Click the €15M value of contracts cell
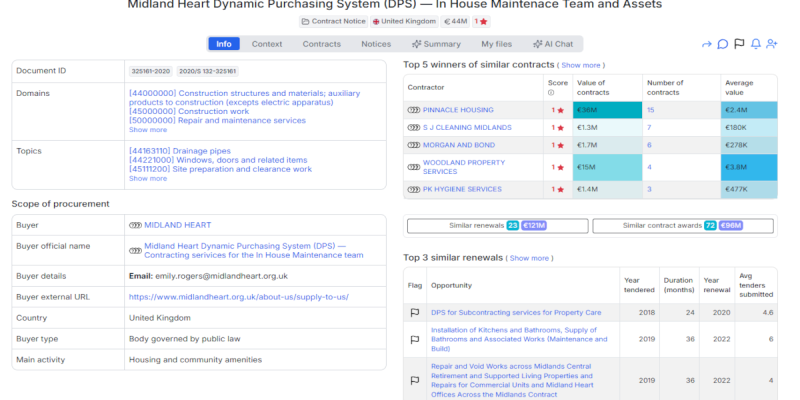Viewport: 800px width, 400px height. click(608, 167)
